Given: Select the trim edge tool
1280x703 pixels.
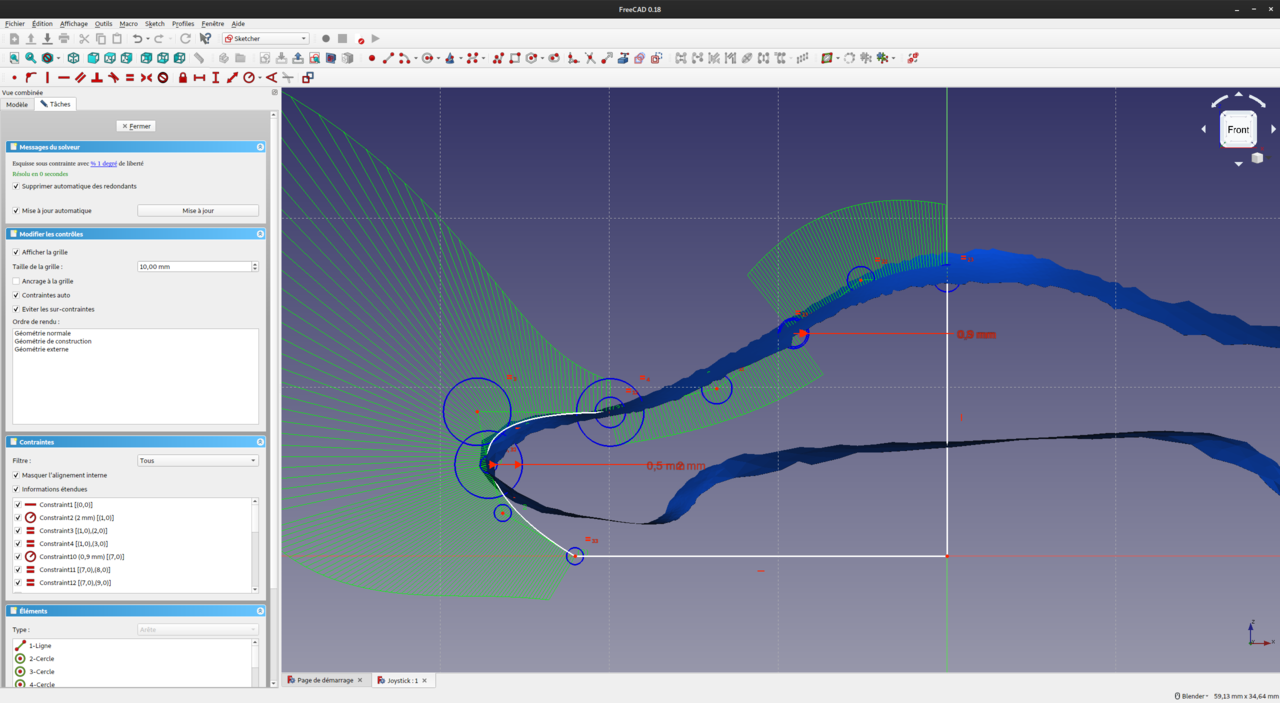Looking at the screenshot, I should 590,58.
